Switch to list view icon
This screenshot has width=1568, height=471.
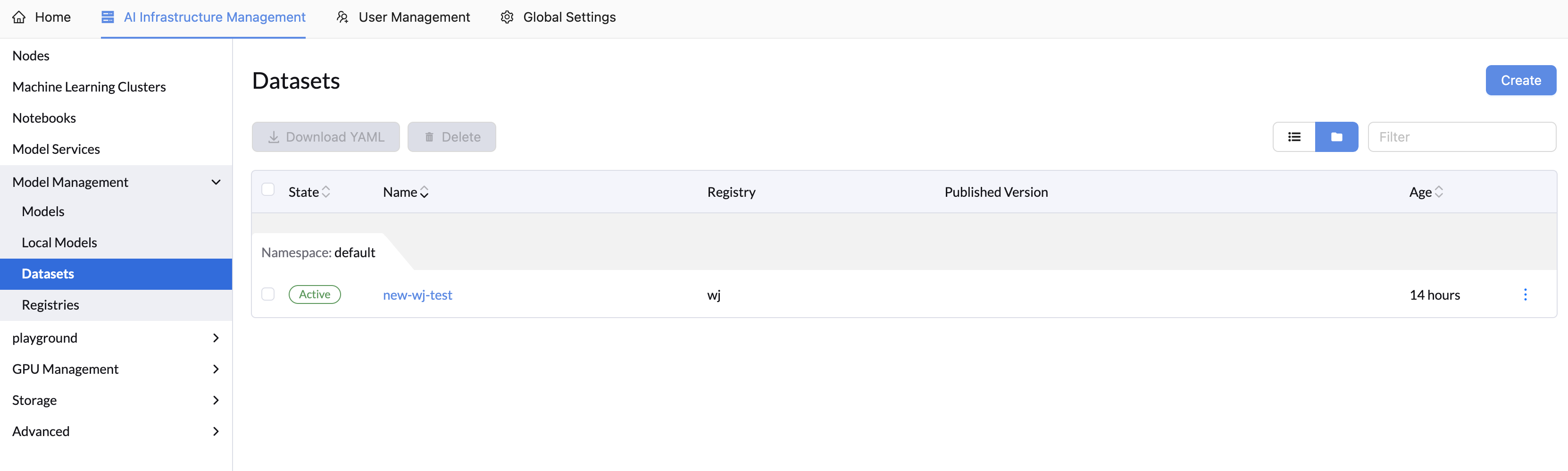coord(1293,137)
